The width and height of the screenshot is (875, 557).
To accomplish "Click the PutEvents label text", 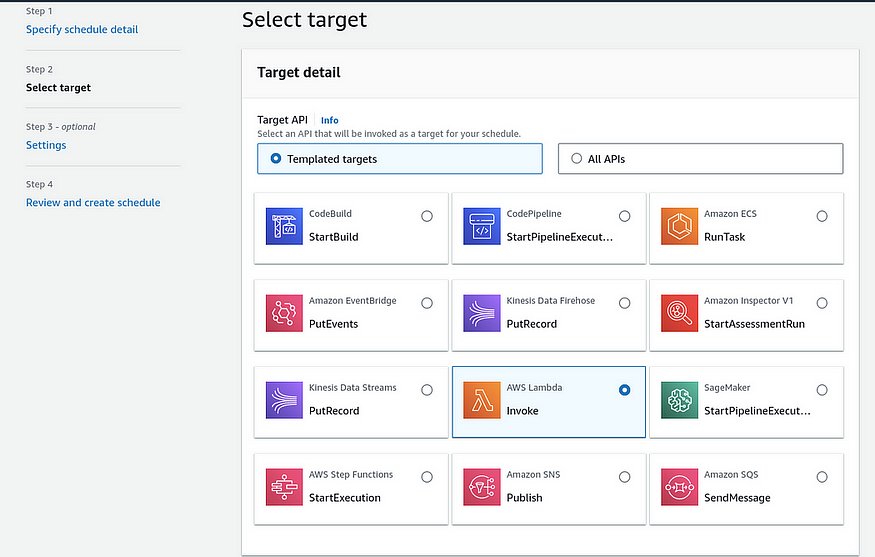I will [x=334, y=324].
